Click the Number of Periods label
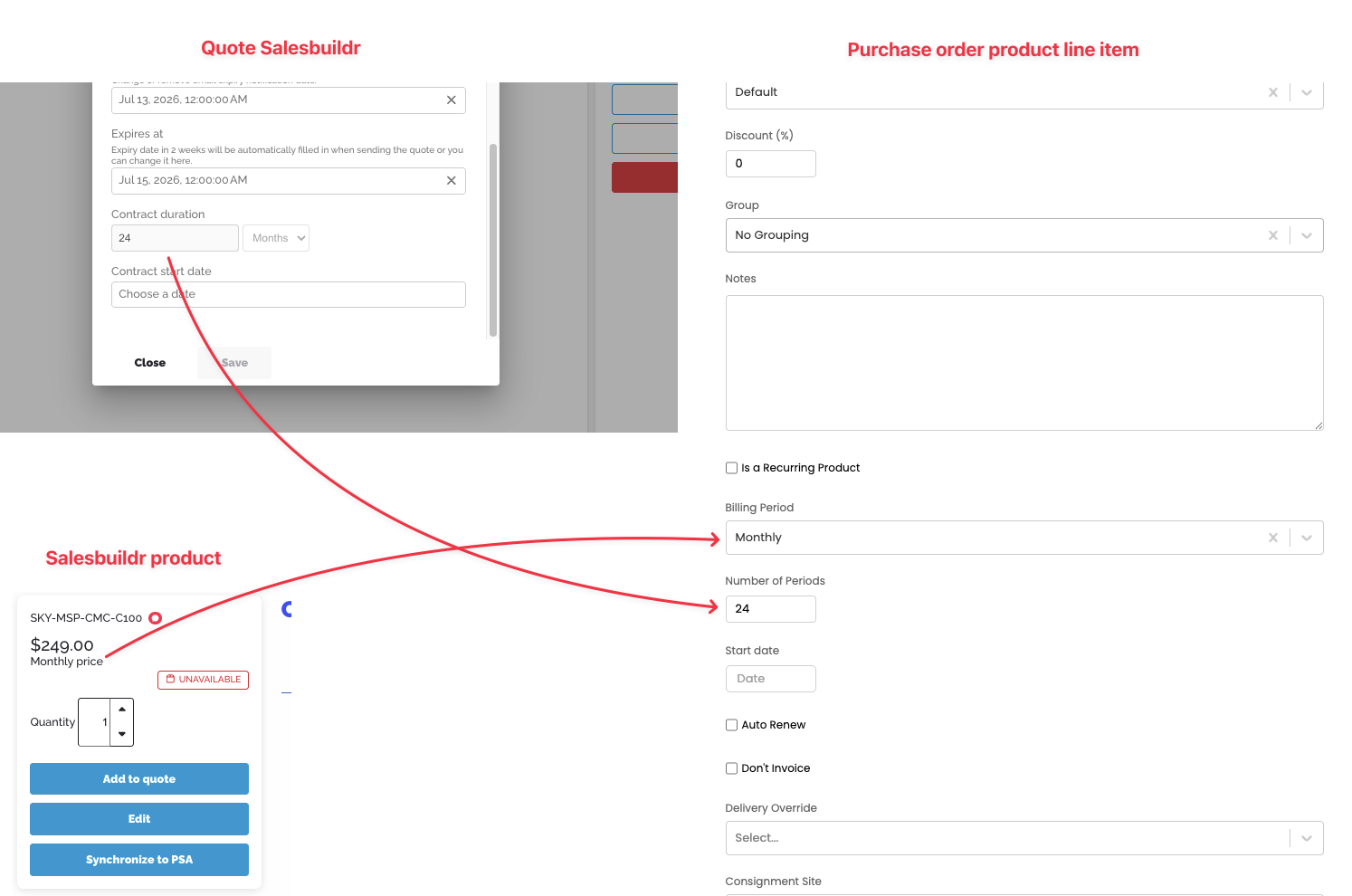 click(x=776, y=581)
